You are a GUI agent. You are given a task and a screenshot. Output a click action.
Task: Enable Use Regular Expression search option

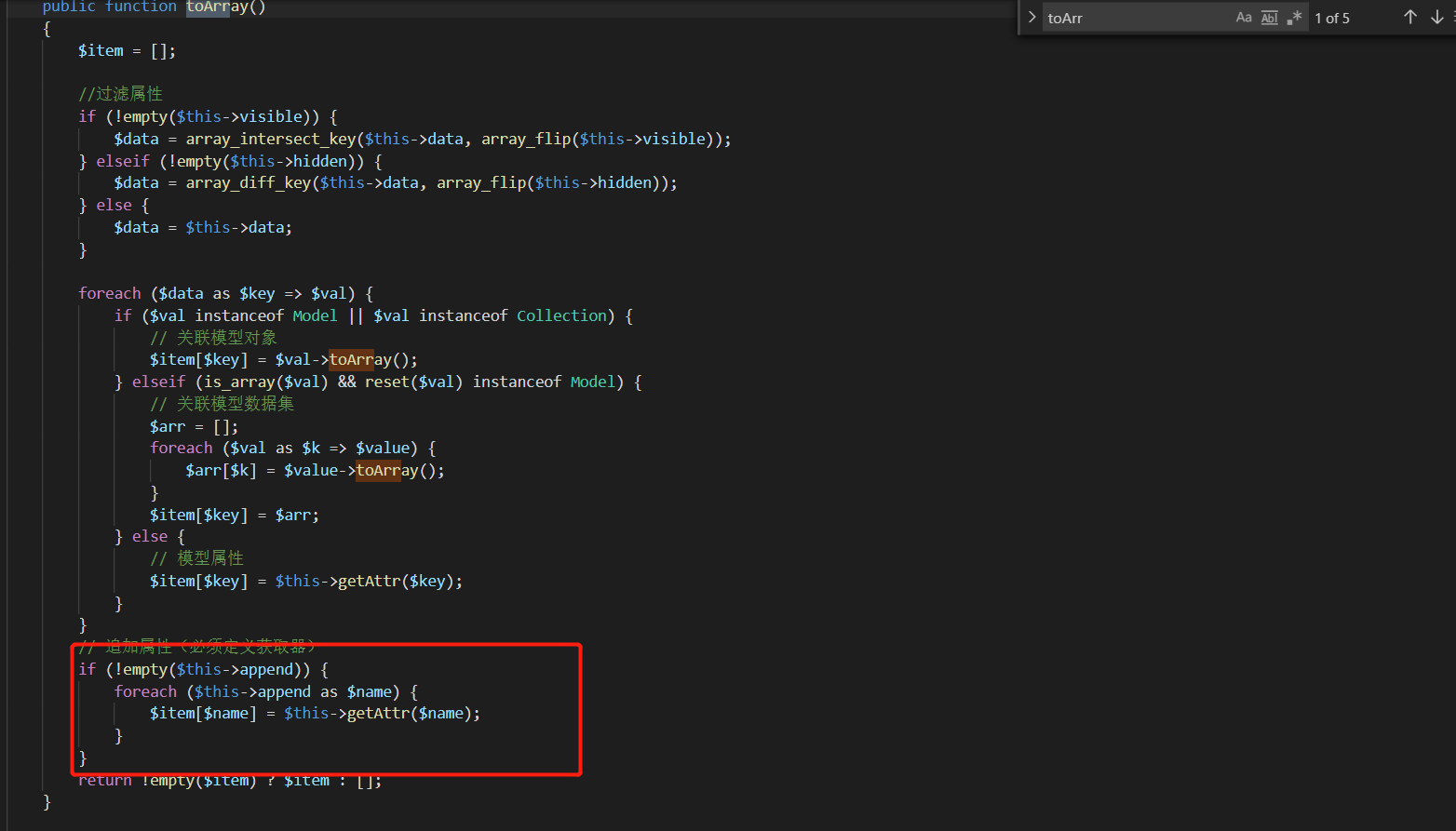[1295, 18]
